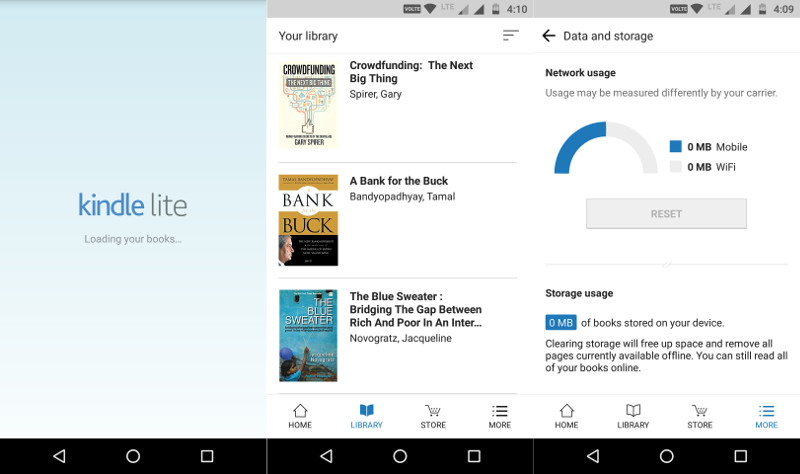Tap the 4:09 clock in status bar

pyautogui.click(x=783, y=9)
